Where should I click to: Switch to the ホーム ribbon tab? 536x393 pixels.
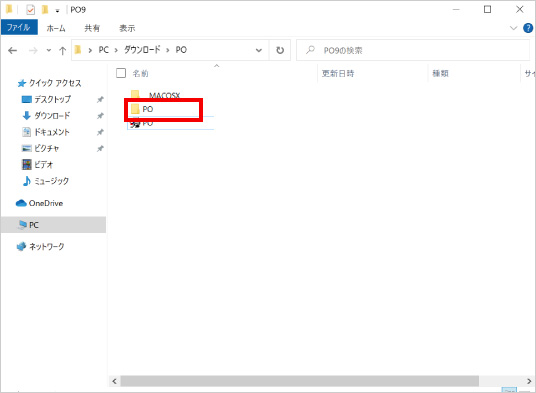(56, 28)
